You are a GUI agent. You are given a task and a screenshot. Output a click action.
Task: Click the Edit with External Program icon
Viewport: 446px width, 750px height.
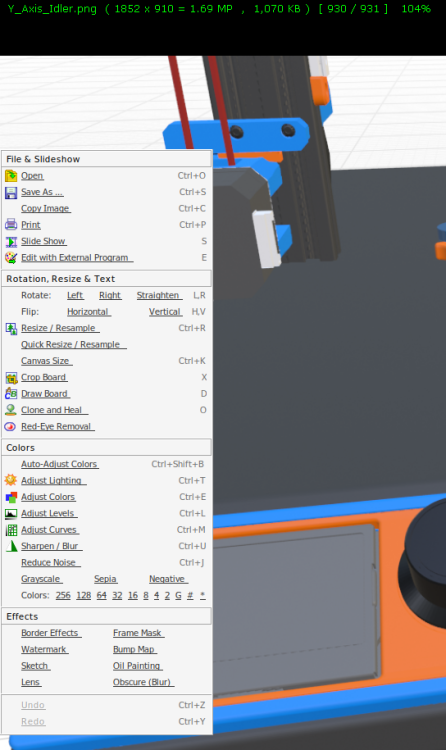click(11, 258)
